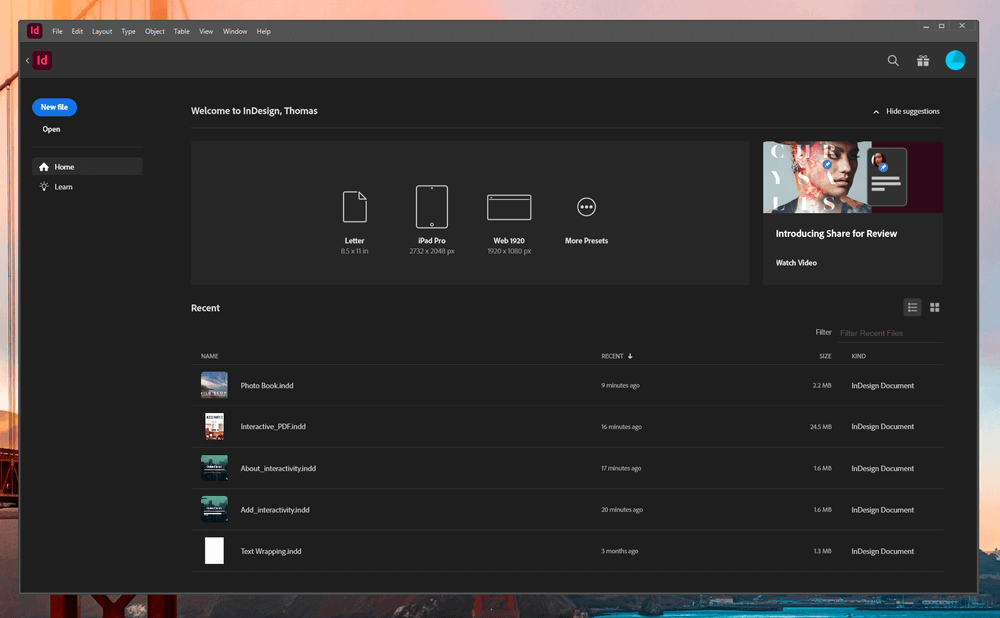1000x618 pixels.
Task: Click the New file button
Action: pos(54,107)
